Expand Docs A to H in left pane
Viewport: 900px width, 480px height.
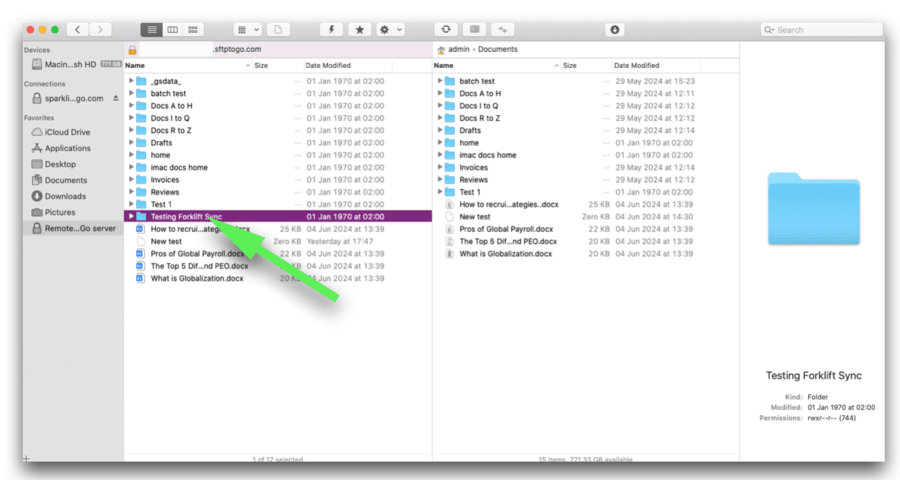(131, 106)
